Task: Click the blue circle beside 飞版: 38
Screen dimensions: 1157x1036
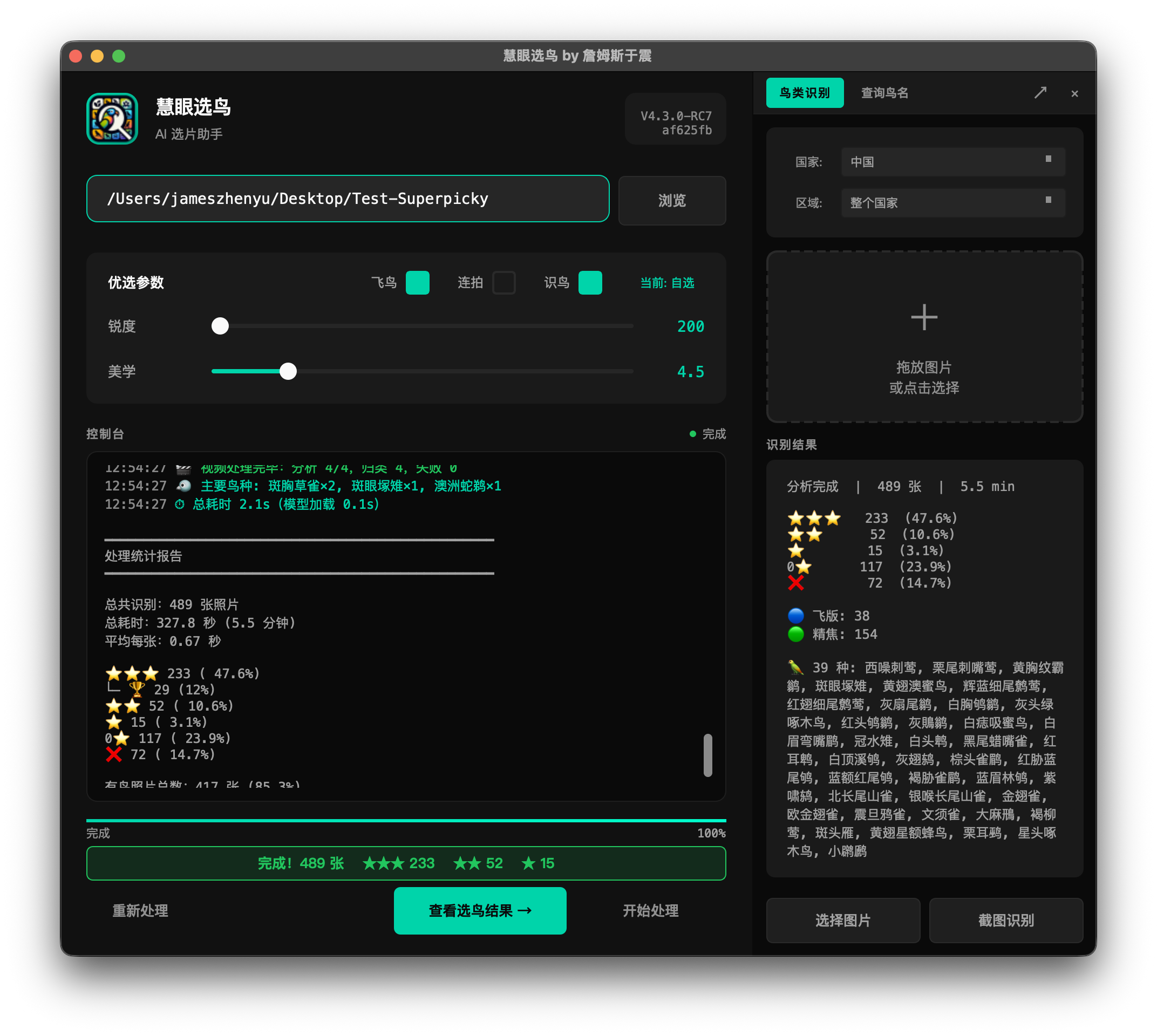Action: tap(795, 616)
